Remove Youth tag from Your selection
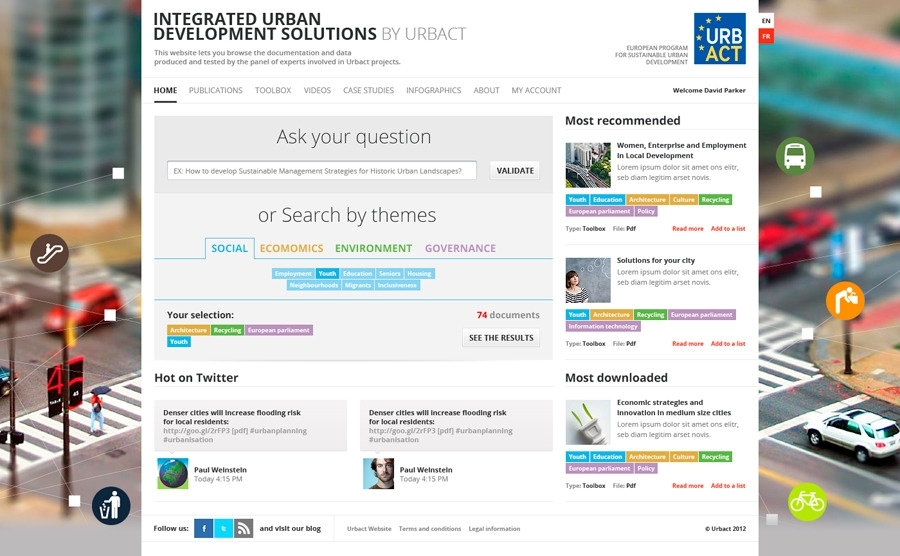The height and width of the screenshot is (556, 900). click(179, 341)
